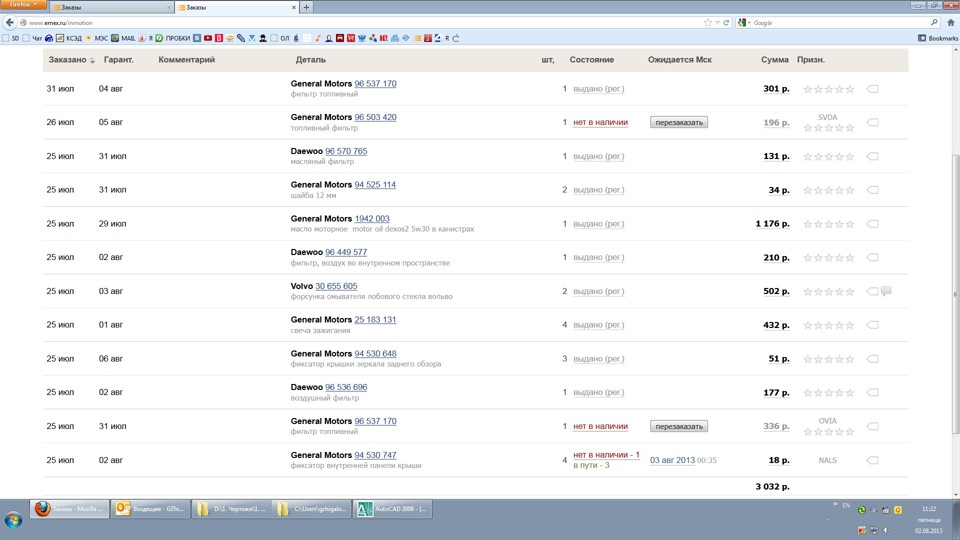Open the Firefox application menu dropdown

pyautogui.click(x=23, y=5)
